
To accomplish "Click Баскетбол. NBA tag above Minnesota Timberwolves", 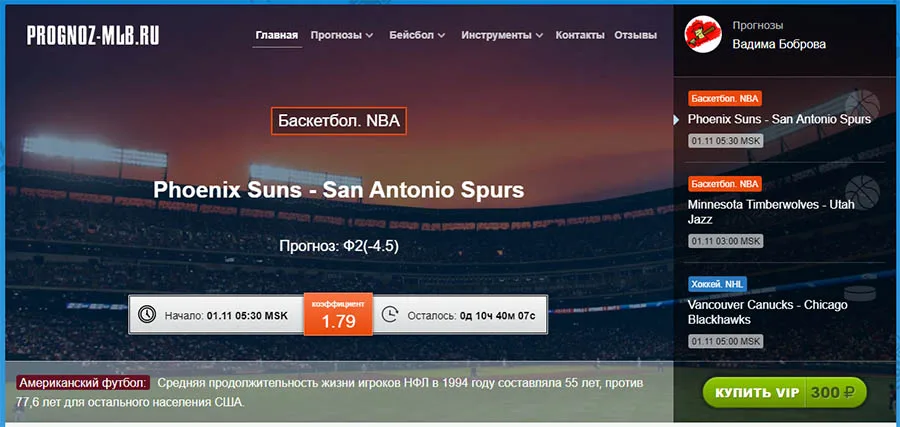I will (725, 184).
